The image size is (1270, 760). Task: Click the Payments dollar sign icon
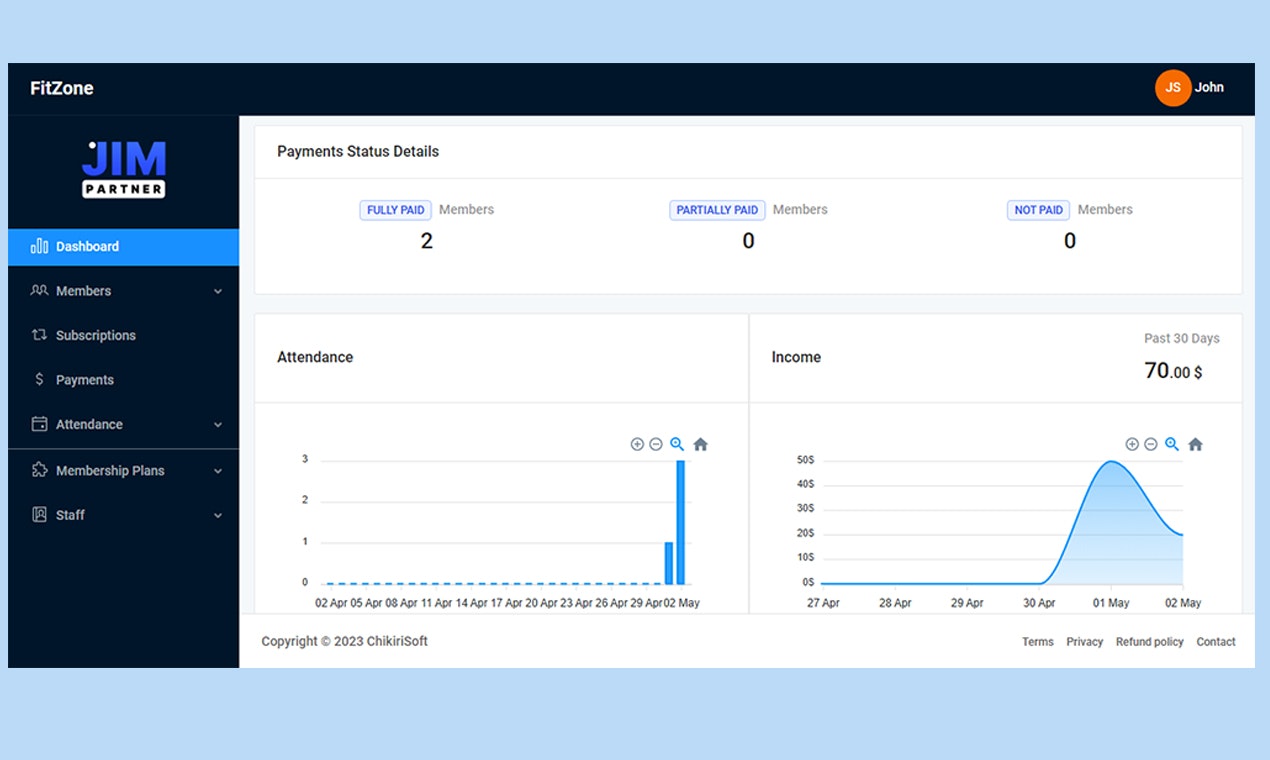click(39, 380)
